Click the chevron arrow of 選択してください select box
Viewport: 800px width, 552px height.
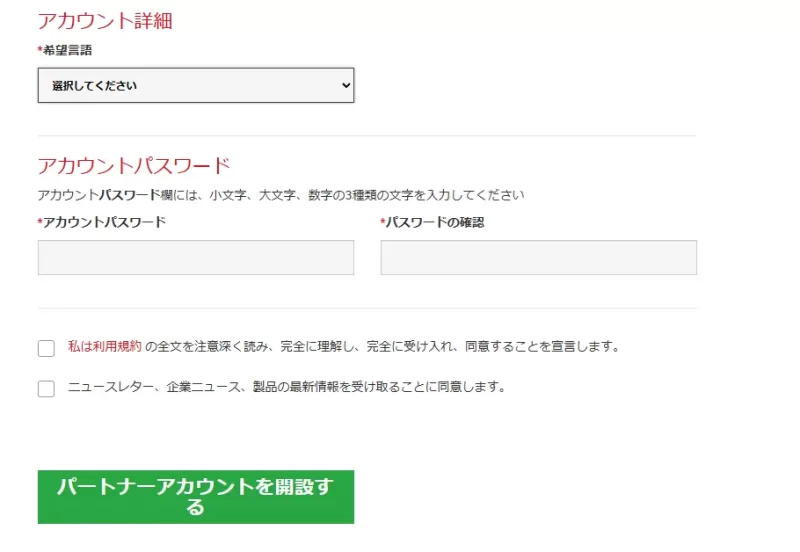point(346,86)
